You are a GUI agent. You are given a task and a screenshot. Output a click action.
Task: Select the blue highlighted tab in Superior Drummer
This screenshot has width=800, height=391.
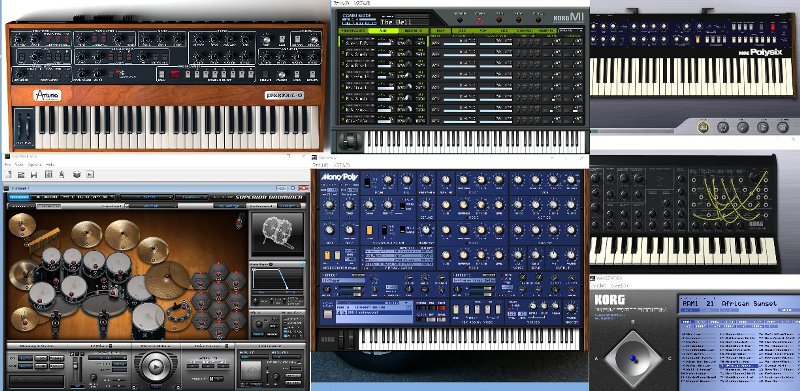coord(19,197)
